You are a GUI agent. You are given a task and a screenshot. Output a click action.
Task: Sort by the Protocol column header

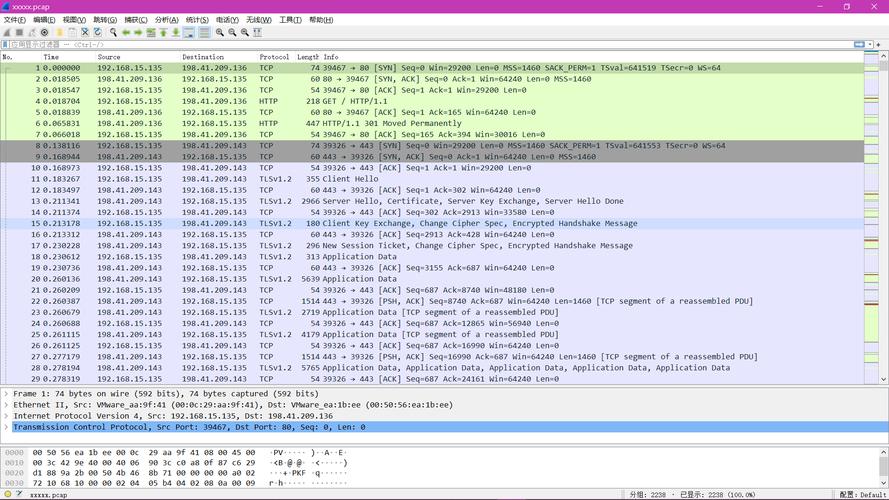tap(277, 57)
